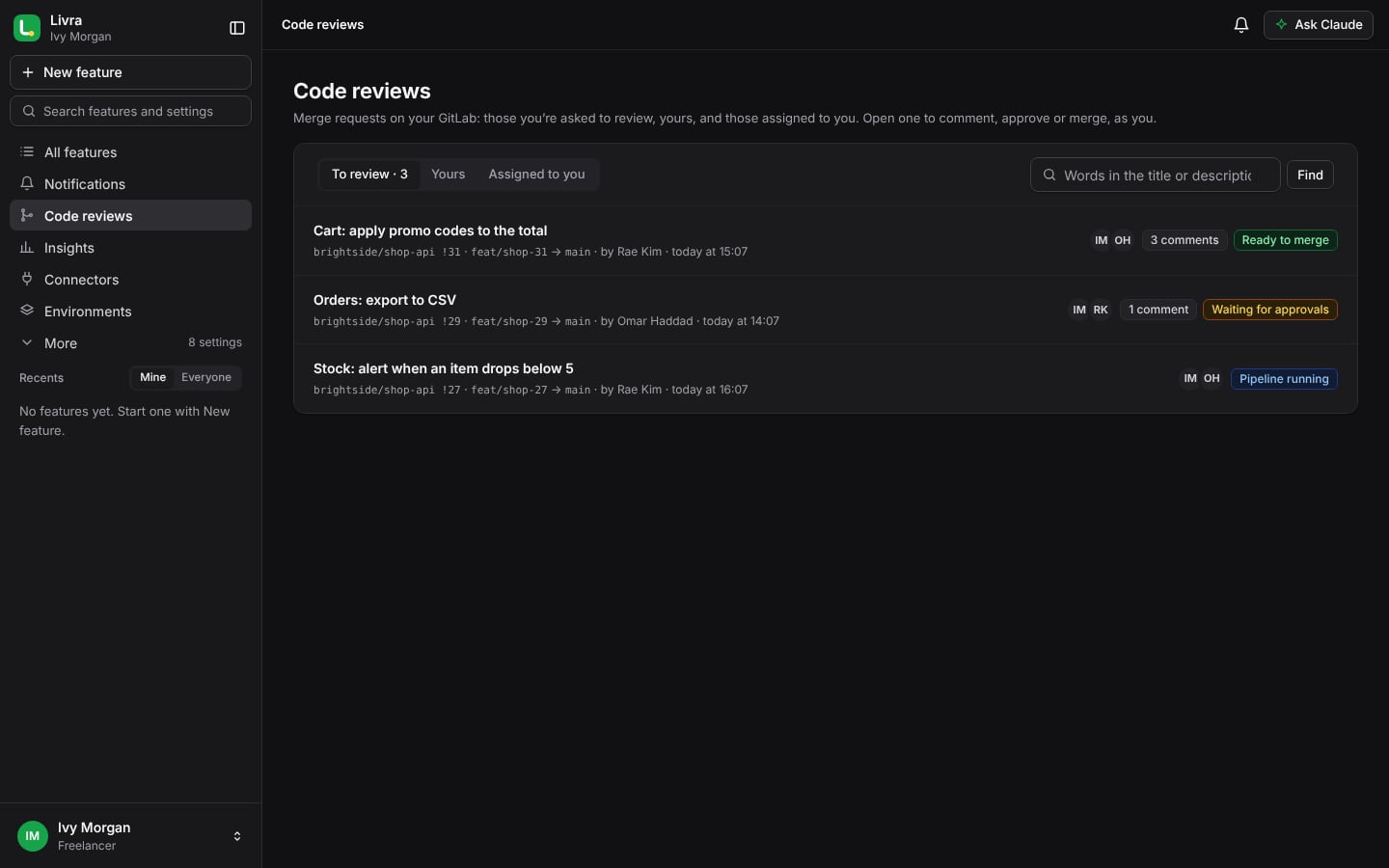This screenshot has height=868, width=1389.
Task: Click the Code reviews breadcrumb in the top bar
Action: (x=322, y=25)
